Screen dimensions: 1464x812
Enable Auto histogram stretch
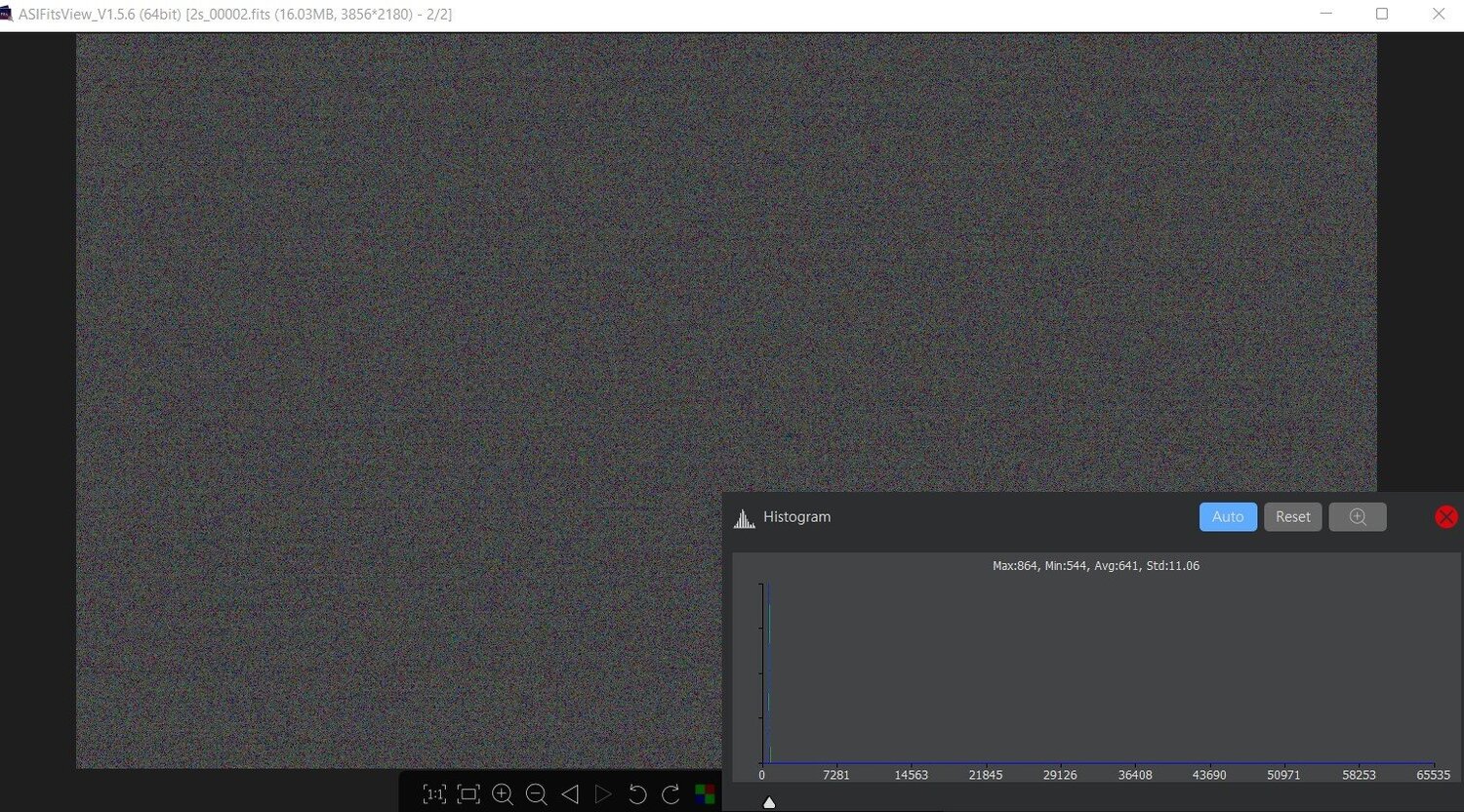[x=1228, y=517]
